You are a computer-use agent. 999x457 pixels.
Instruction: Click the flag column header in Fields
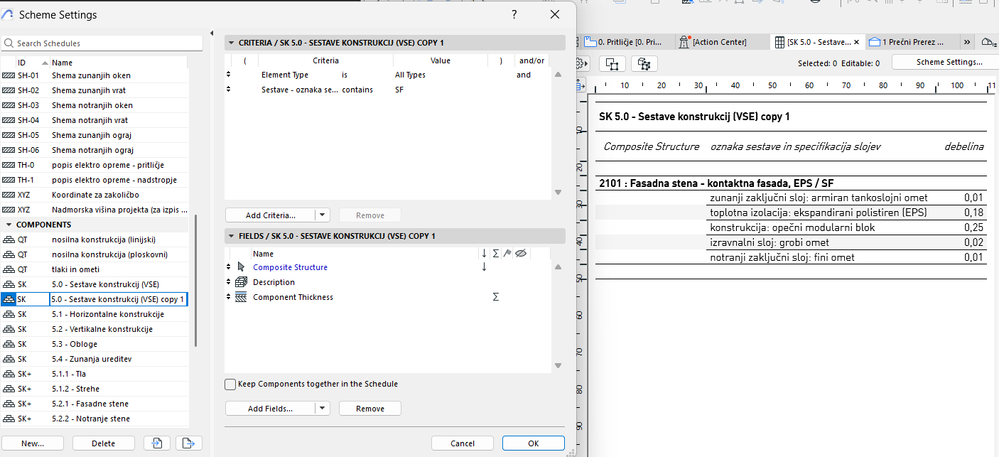[x=507, y=254]
